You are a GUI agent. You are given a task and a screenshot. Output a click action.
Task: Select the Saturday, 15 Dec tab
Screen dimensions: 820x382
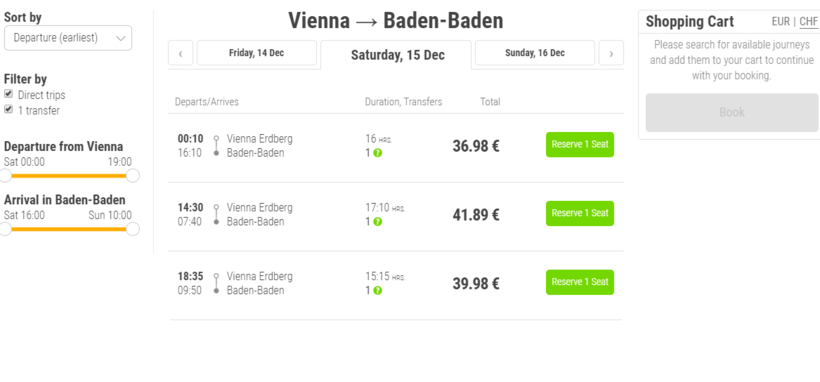396,55
